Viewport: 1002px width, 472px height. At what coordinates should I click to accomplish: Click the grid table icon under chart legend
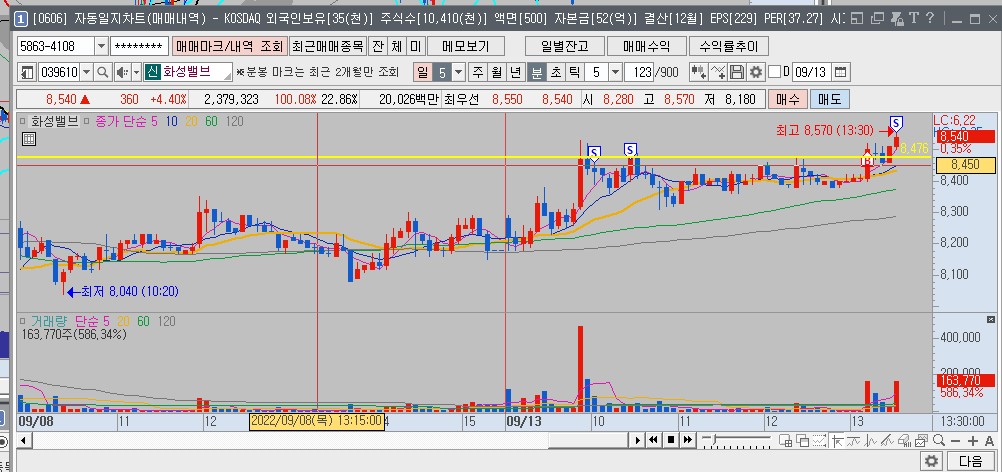pyautogui.click(x=29, y=139)
